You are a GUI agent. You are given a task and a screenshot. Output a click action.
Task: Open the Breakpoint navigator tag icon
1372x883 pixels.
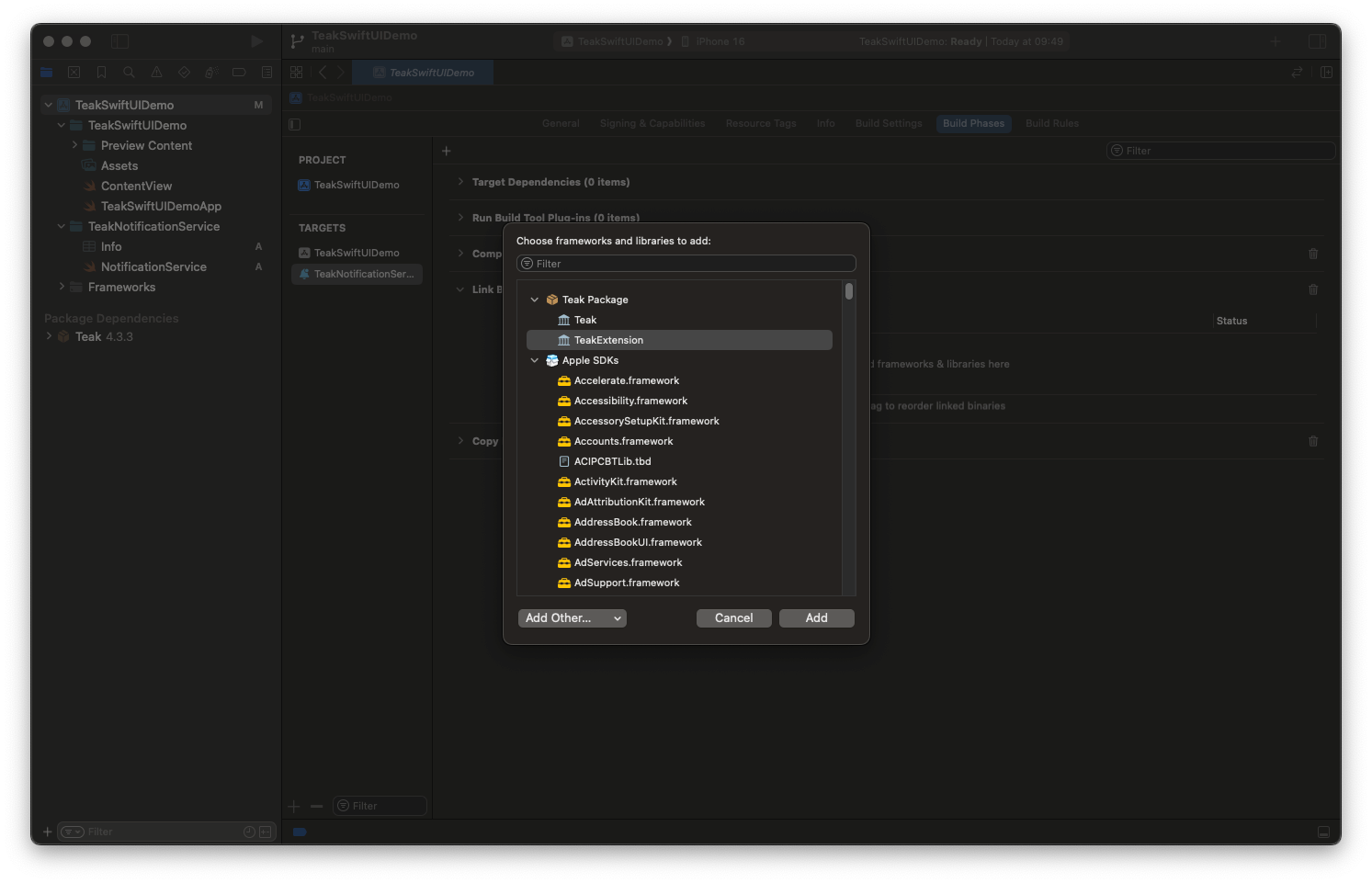[239, 73]
